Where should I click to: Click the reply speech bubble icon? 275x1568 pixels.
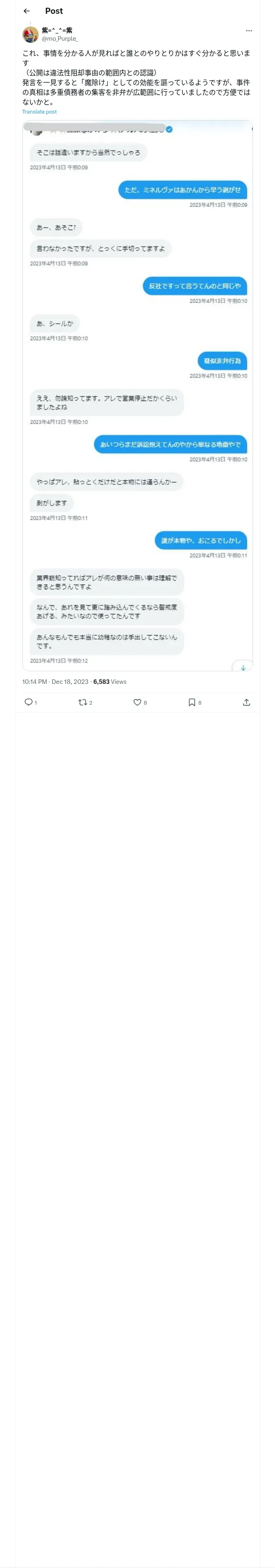coord(28,702)
